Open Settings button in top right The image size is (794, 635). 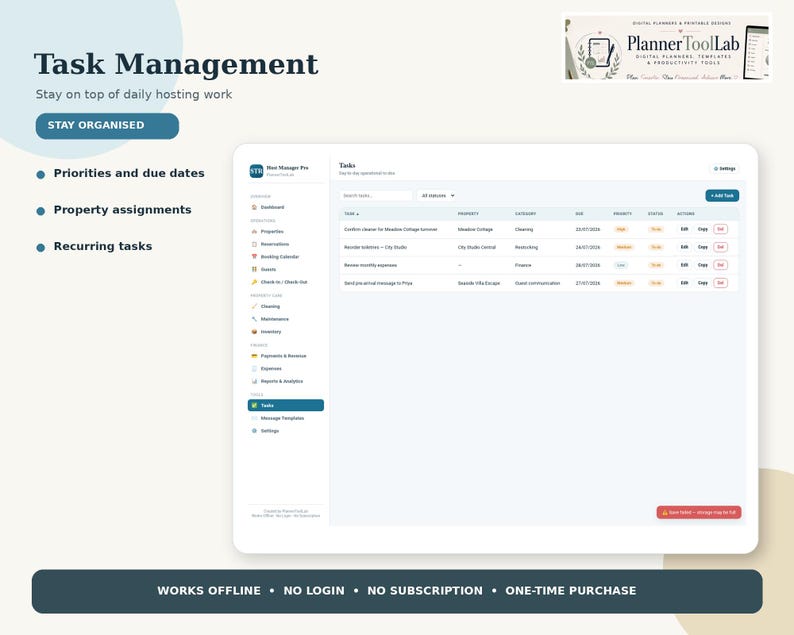pyautogui.click(x=725, y=169)
